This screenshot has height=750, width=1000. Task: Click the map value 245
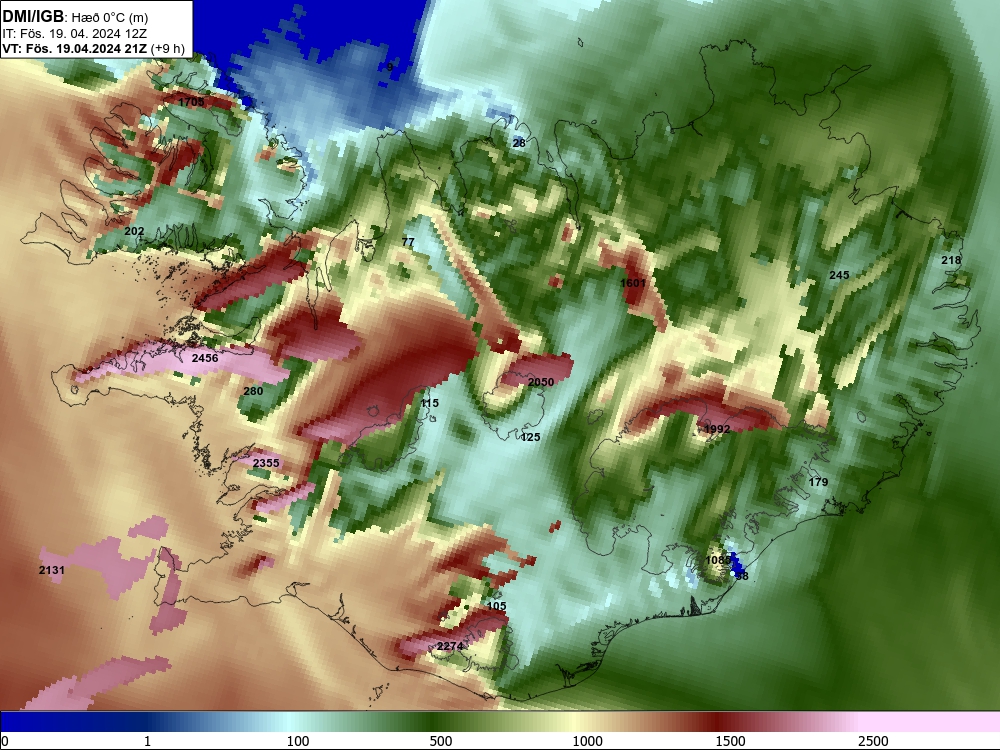839,275
